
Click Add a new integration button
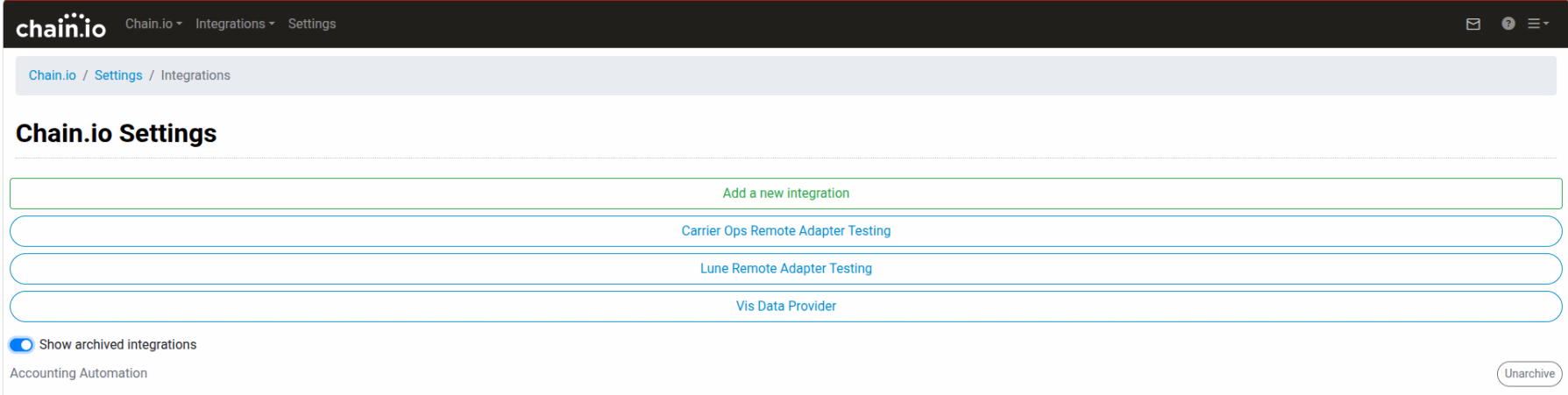tap(785, 194)
